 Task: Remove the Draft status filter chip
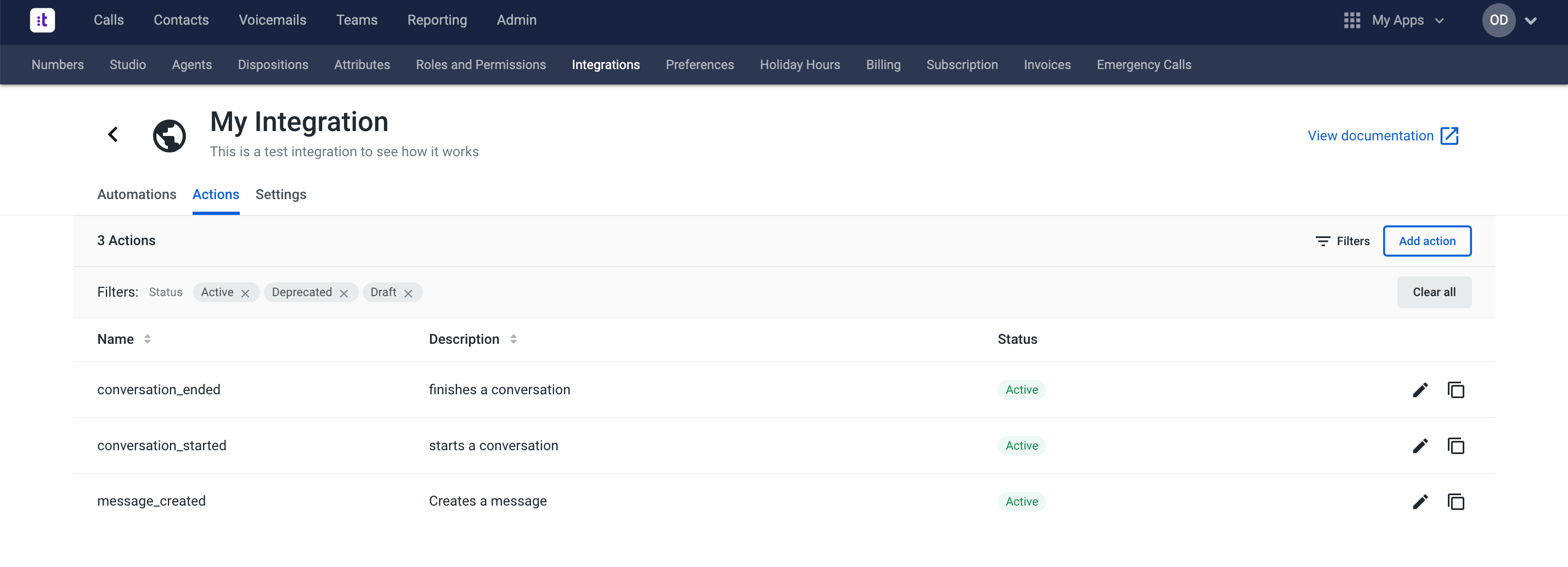(x=408, y=293)
